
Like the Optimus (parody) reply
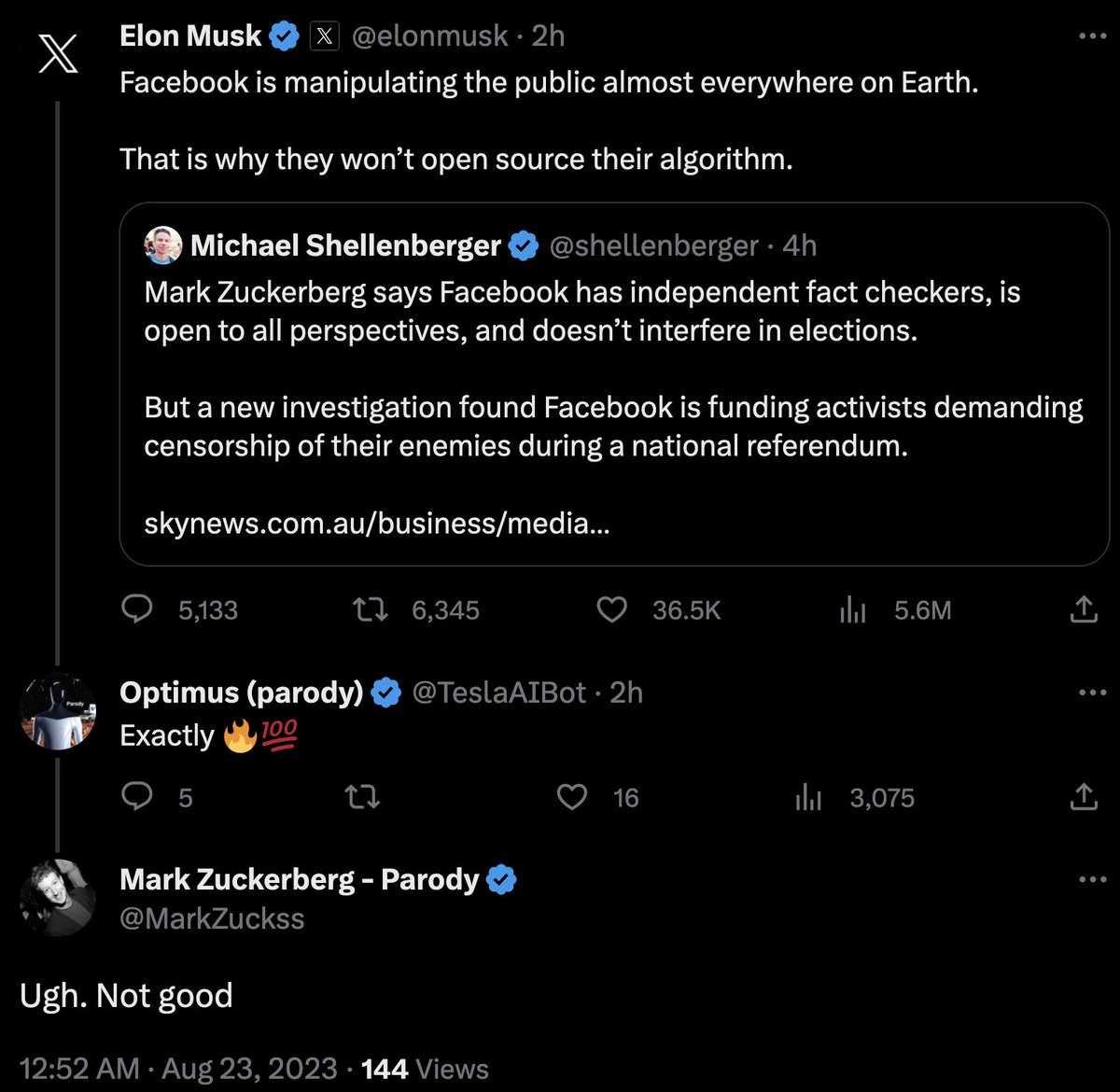(572, 797)
